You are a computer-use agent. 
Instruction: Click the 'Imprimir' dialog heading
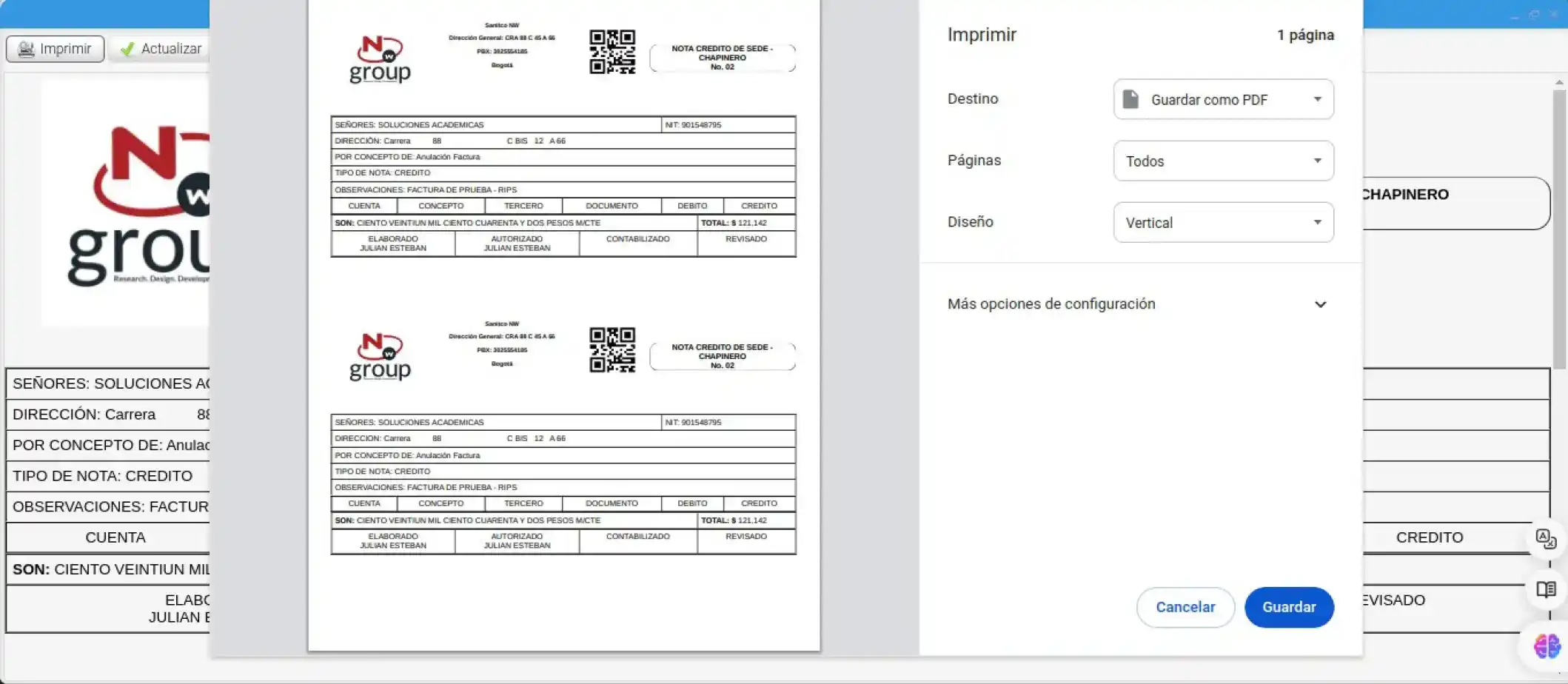tap(982, 35)
